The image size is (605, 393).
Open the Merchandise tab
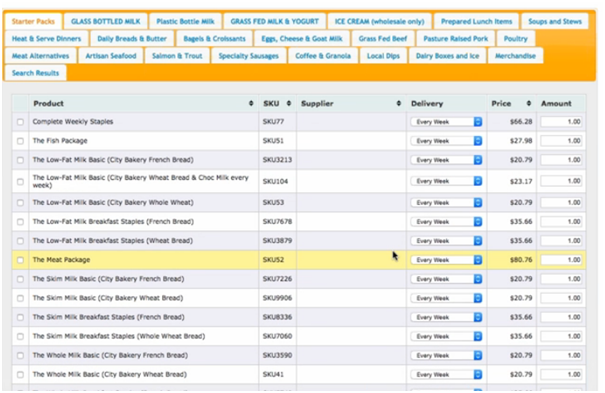[x=515, y=56]
